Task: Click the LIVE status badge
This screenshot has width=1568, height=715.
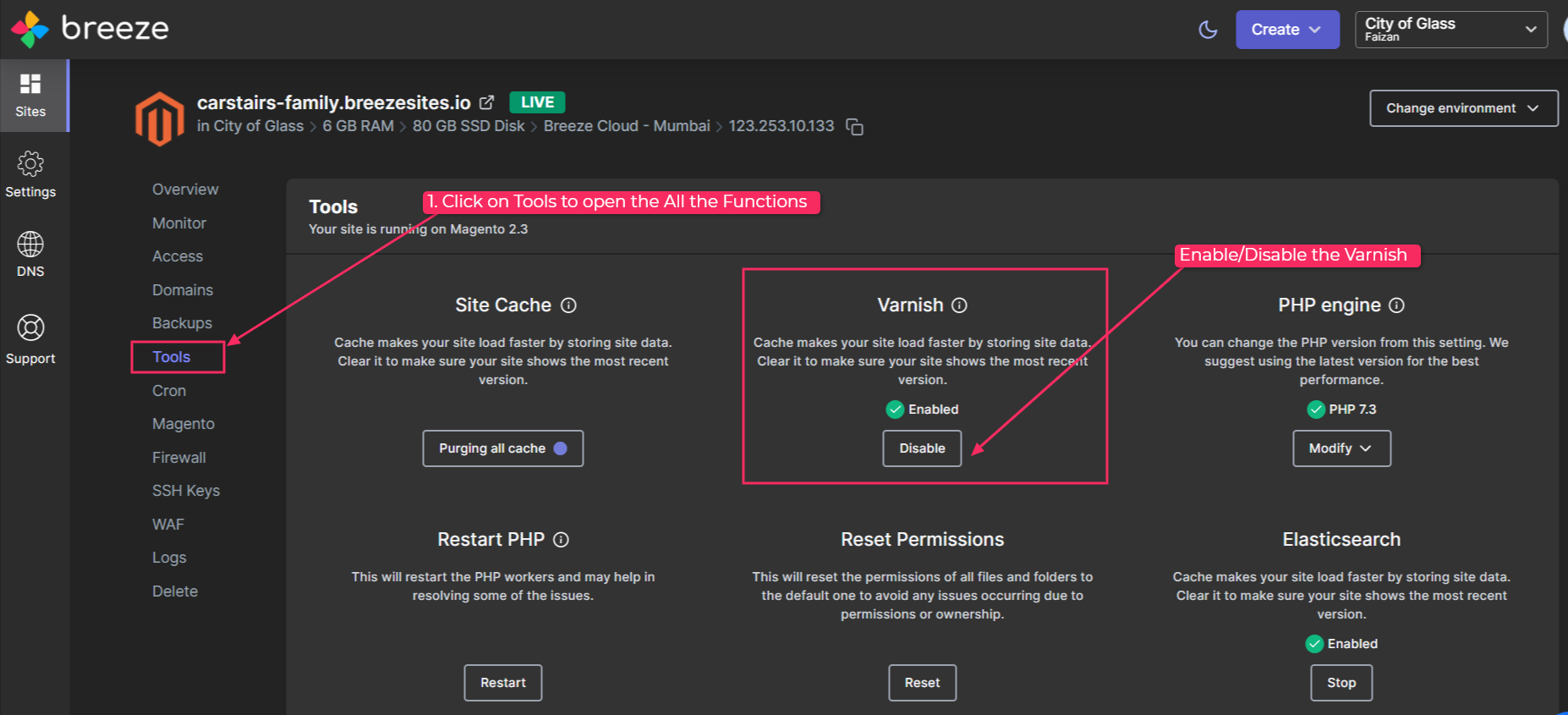Action: click(537, 102)
